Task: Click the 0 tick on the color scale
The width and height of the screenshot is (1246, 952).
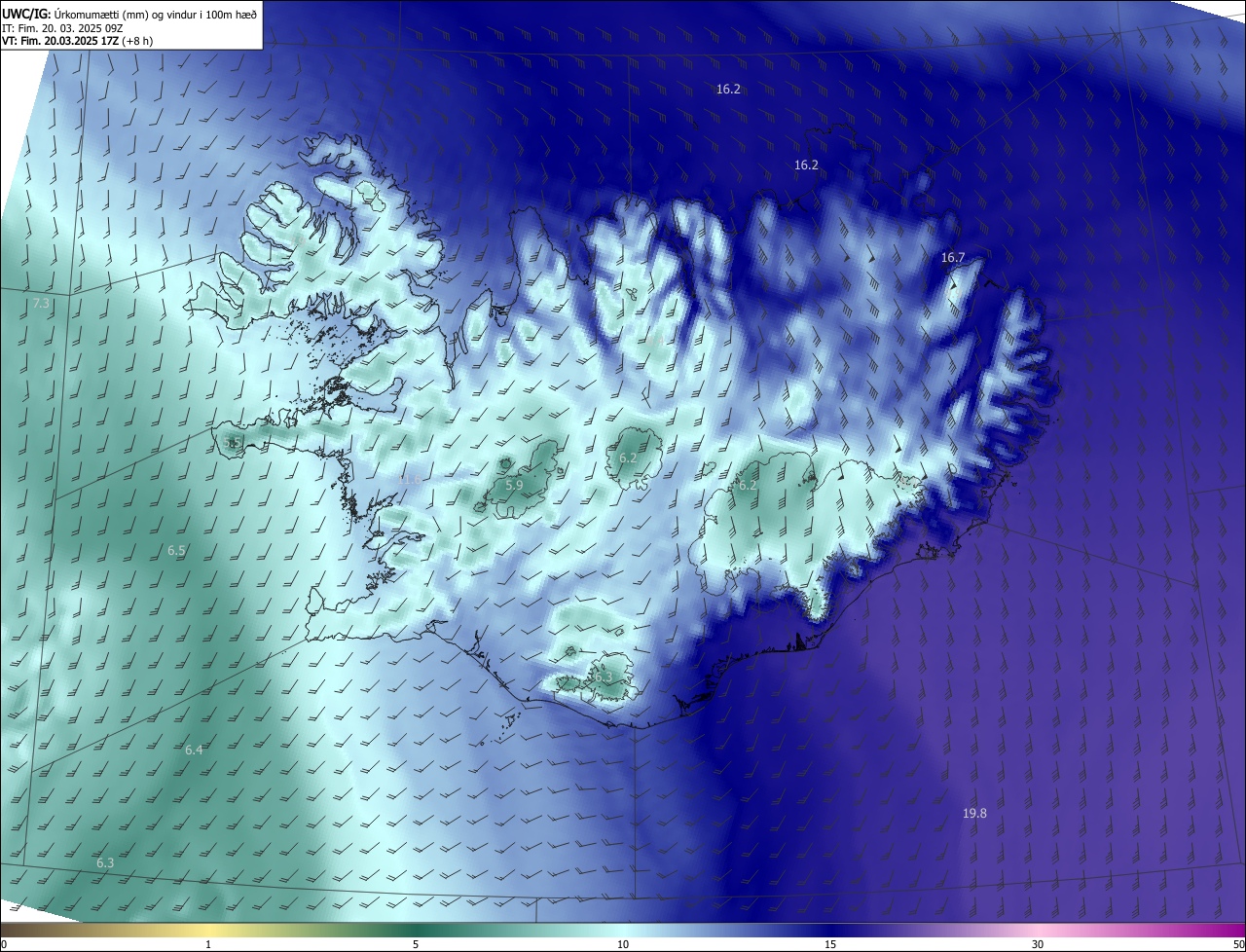Action: click(4, 945)
